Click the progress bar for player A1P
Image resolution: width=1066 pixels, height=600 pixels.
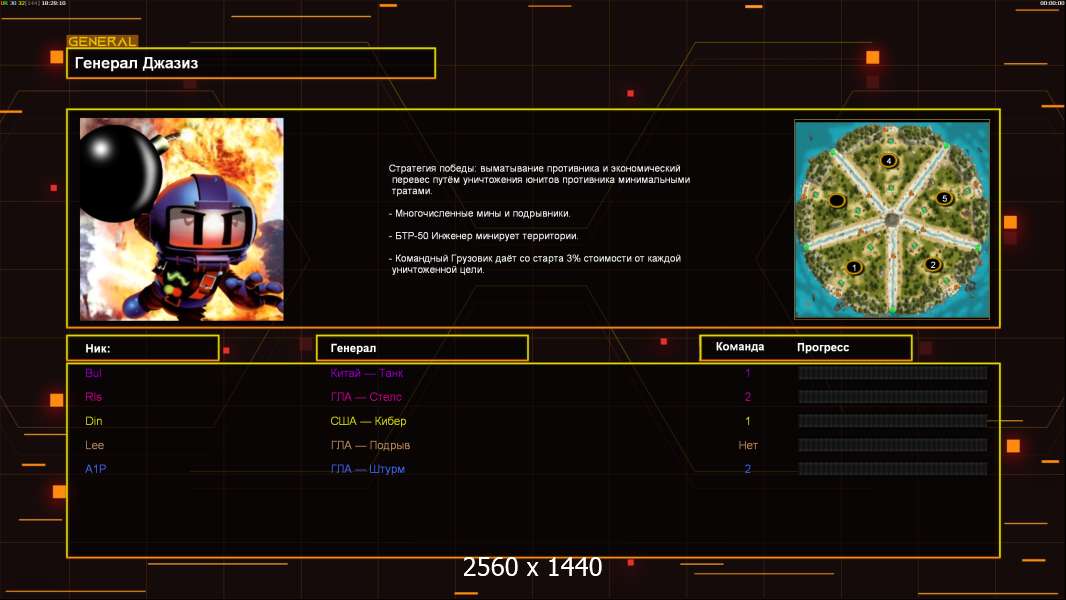(892, 469)
